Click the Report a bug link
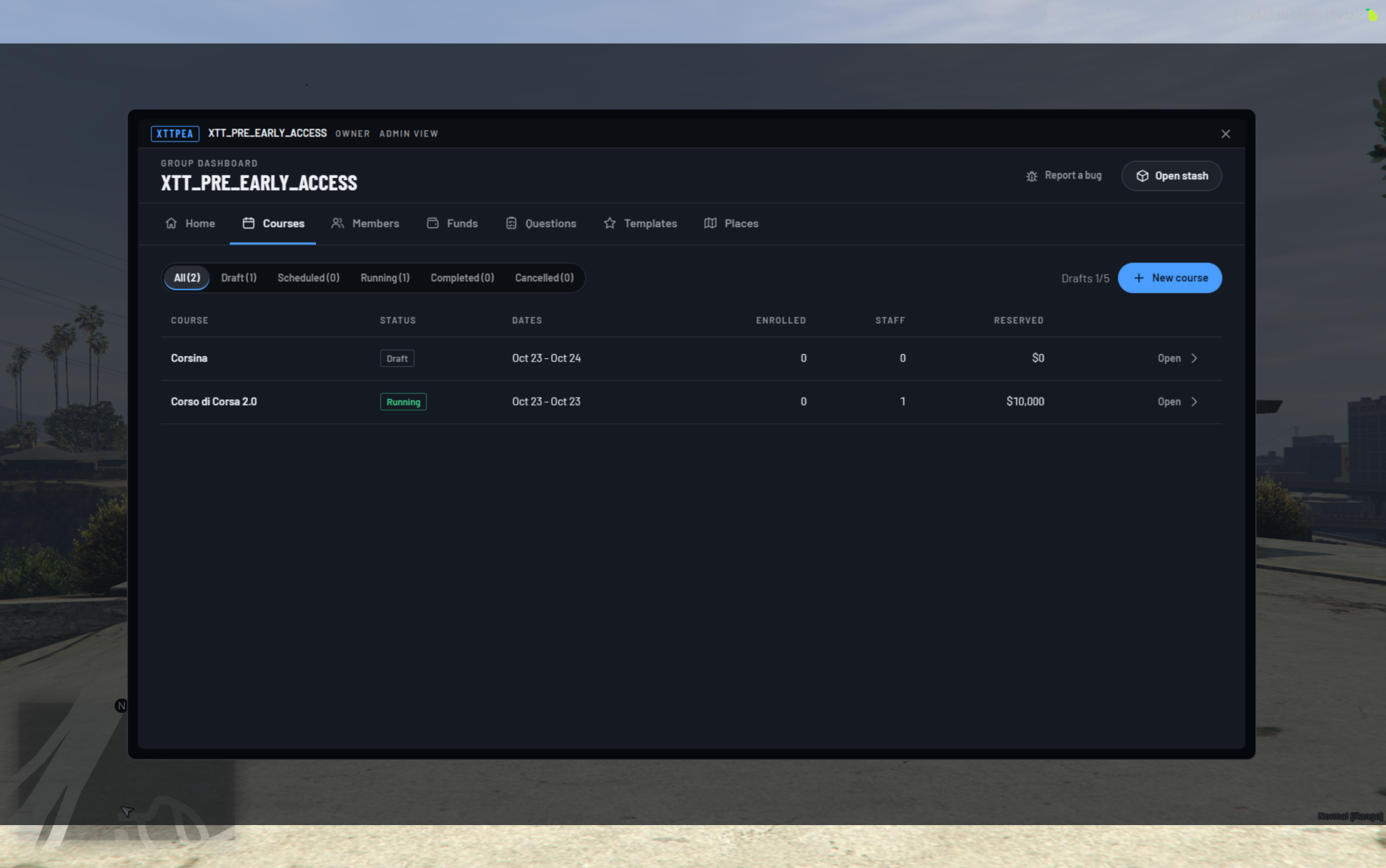Viewport: 1386px width, 868px height. (x=1064, y=176)
